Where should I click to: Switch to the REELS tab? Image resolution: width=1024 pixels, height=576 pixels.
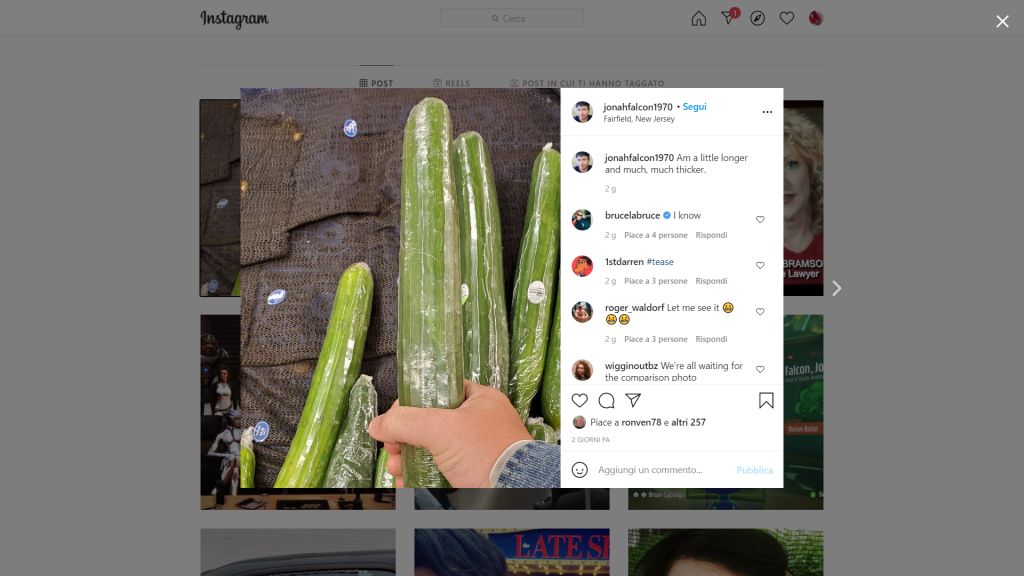tap(451, 83)
